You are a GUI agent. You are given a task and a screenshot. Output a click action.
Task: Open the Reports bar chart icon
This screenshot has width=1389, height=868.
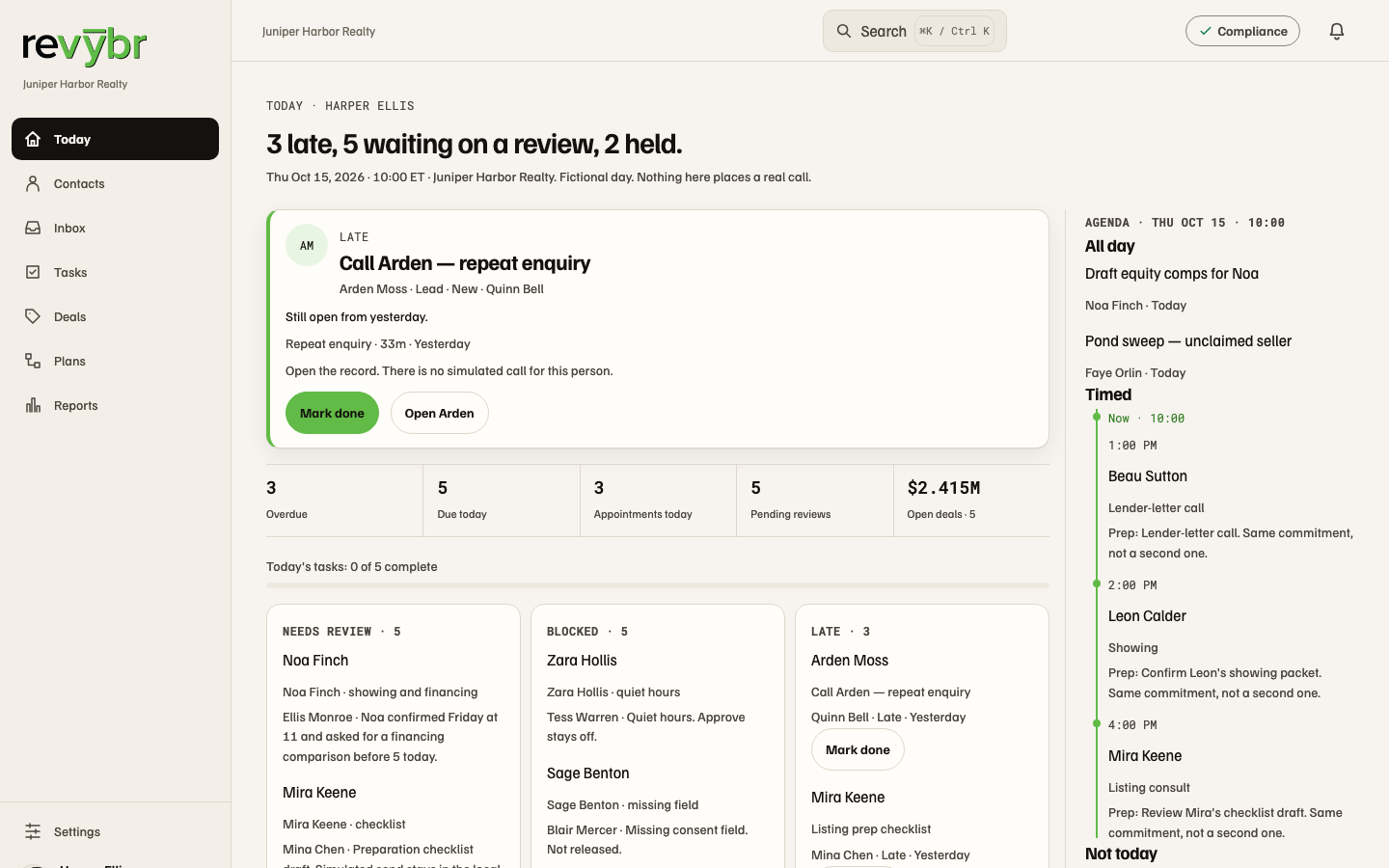[33, 405]
